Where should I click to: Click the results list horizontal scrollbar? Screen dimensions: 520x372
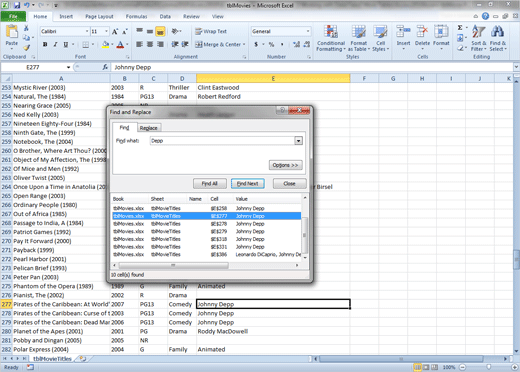pyautogui.click(x=173, y=265)
